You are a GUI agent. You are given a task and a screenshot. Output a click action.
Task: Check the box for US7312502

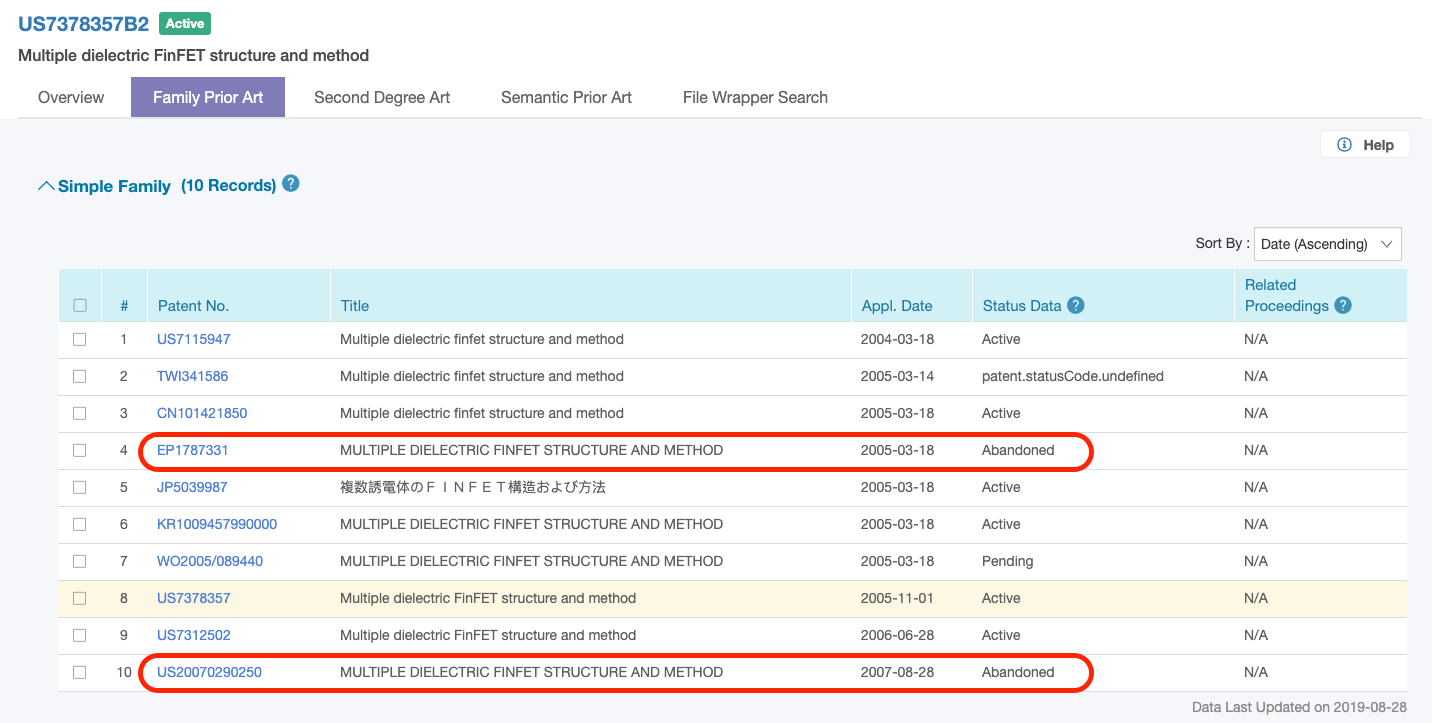[x=80, y=636]
